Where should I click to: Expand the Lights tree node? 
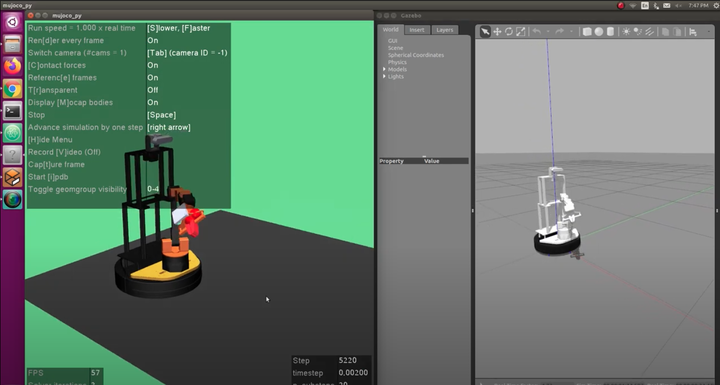click(384, 76)
